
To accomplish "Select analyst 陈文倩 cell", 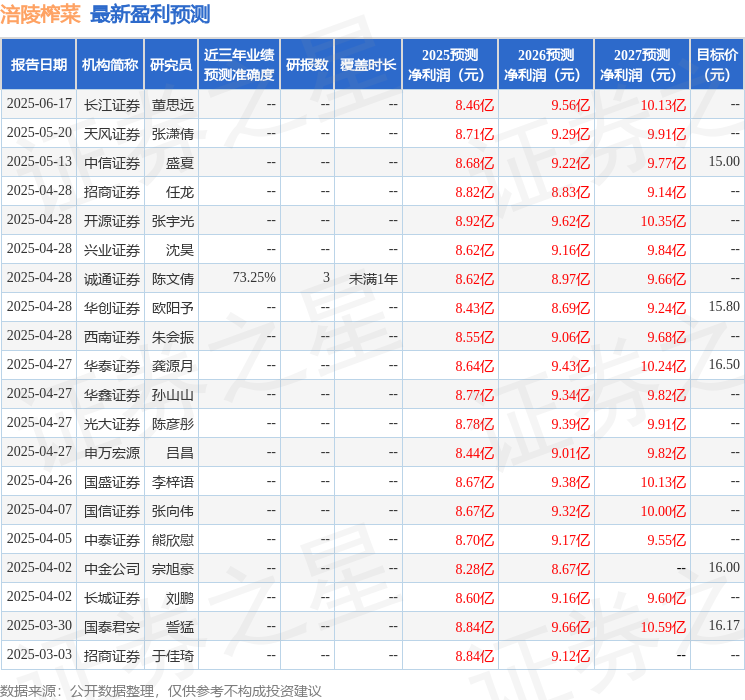I will (x=172, y=279).
